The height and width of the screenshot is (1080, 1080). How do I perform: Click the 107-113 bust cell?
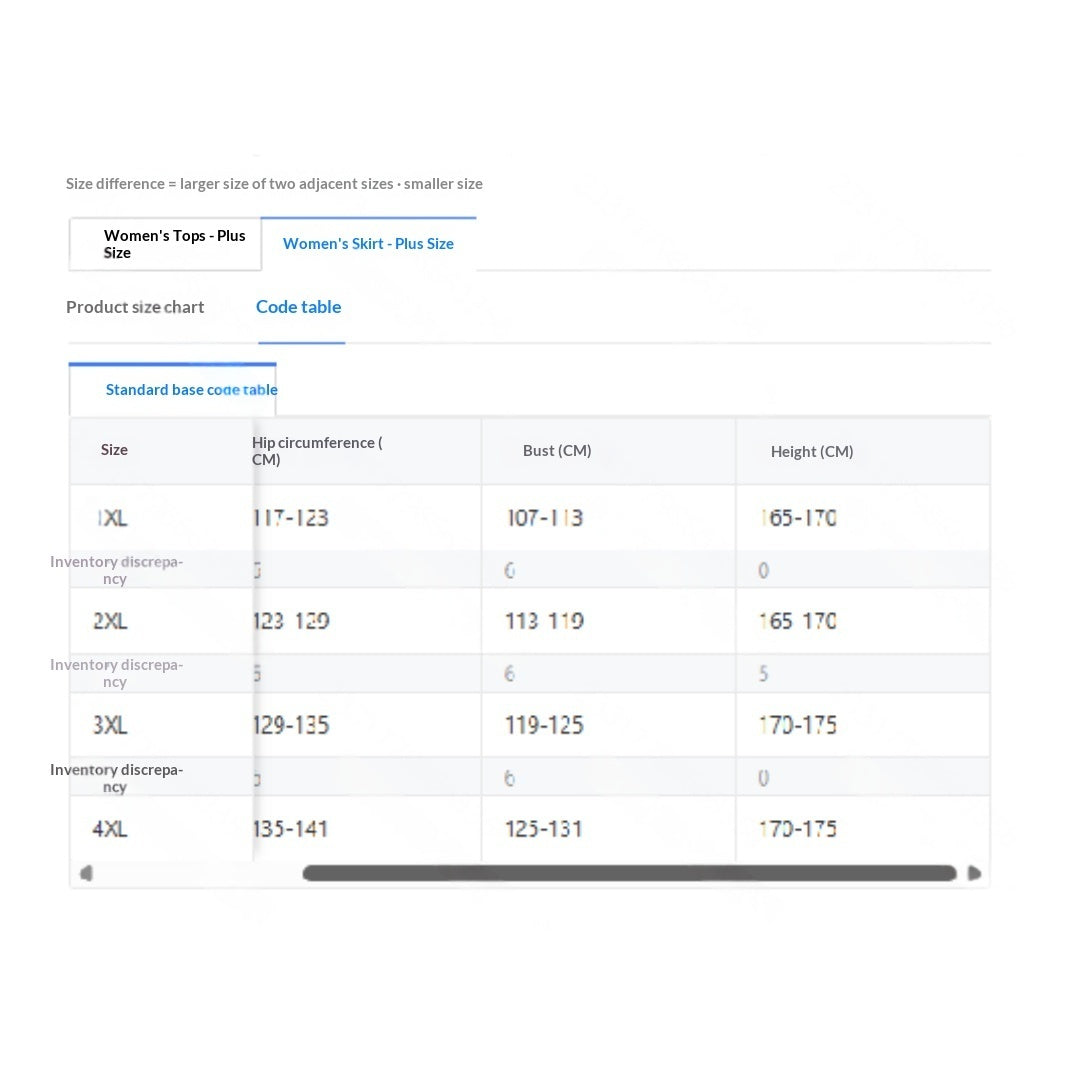click(x=545, y=518)
